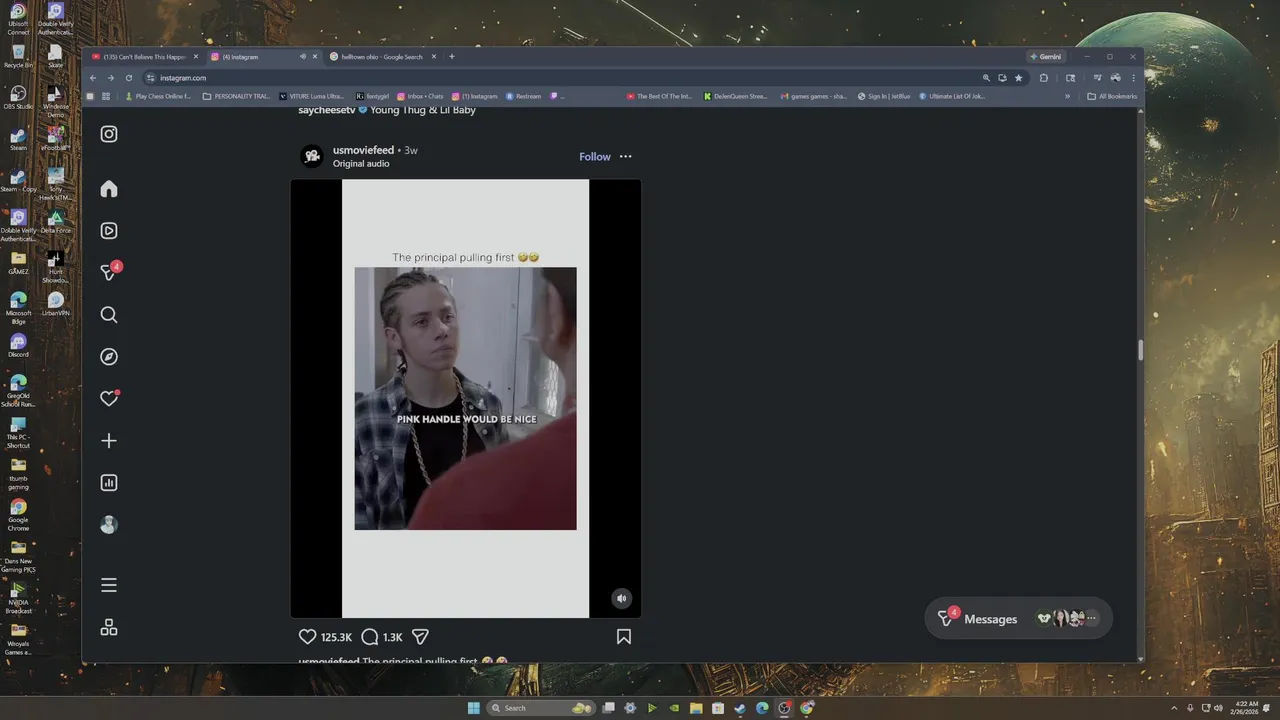The image size is (1280, 720).
Task: Open Sign In | JetBlue bookmark
Action: click(x=884, y=97)
